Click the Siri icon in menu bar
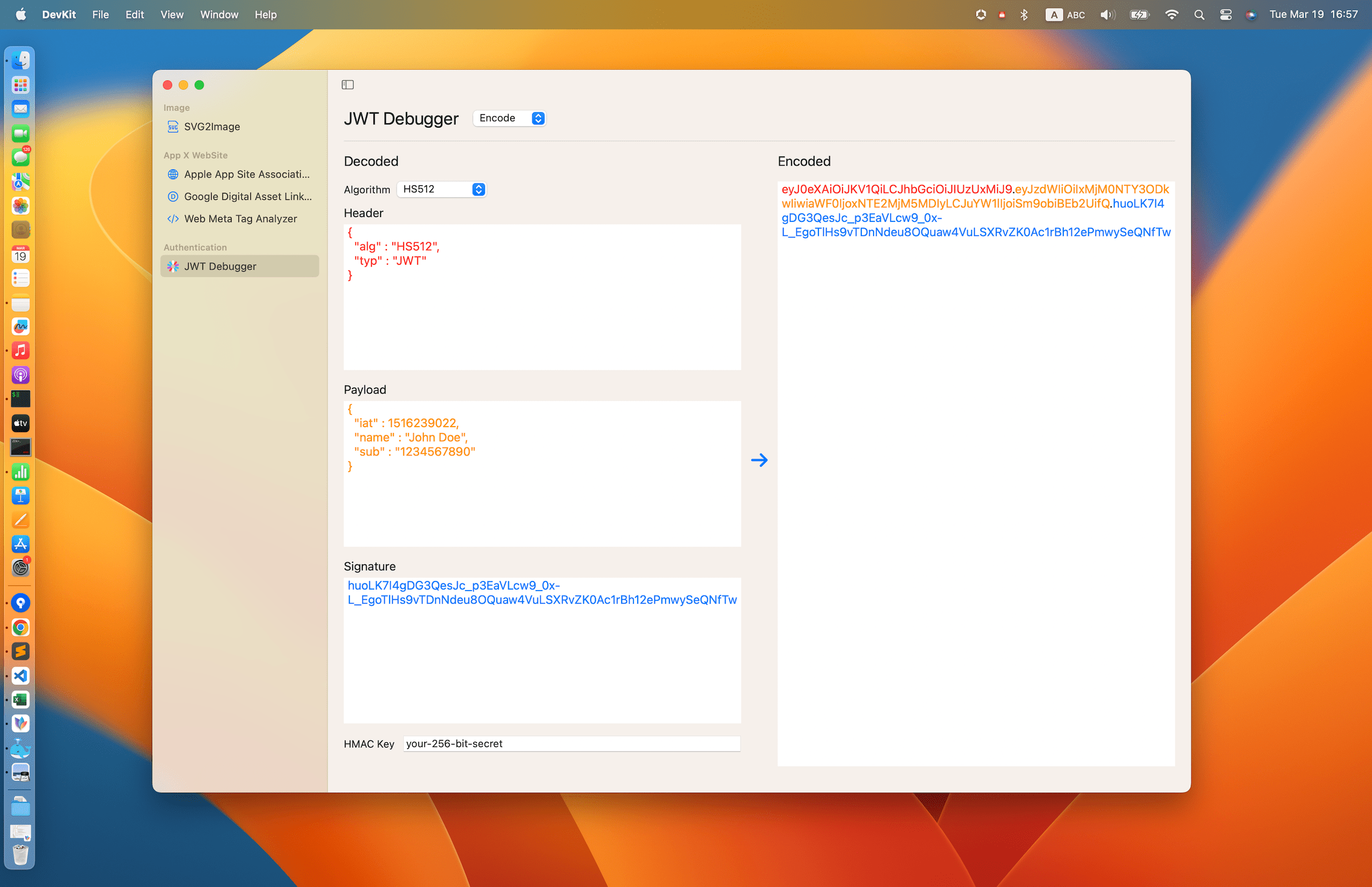 tap(1251, 14)
